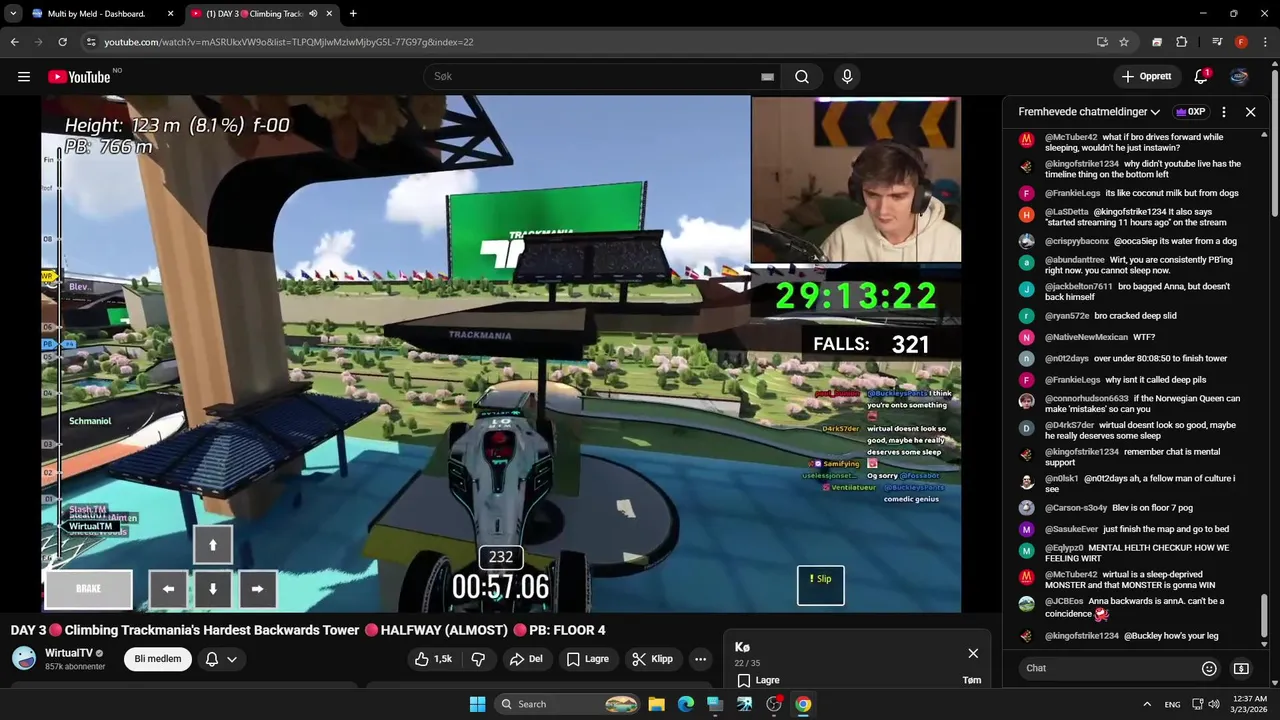The image size is (1280, 720).
Task: Go to the YouTube home logo
Action: [79, 77]
